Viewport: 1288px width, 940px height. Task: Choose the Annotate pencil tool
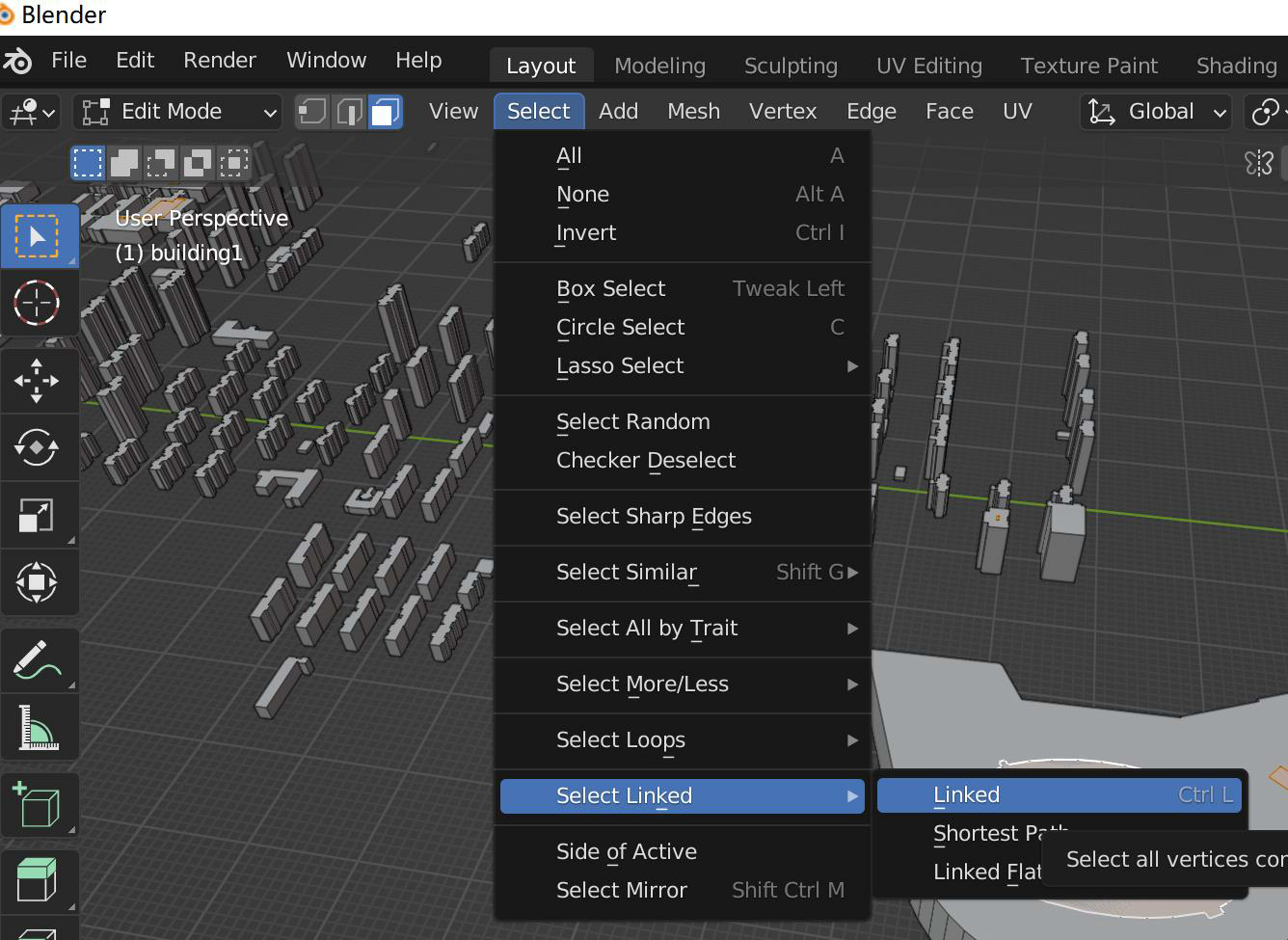click(38, 661)
